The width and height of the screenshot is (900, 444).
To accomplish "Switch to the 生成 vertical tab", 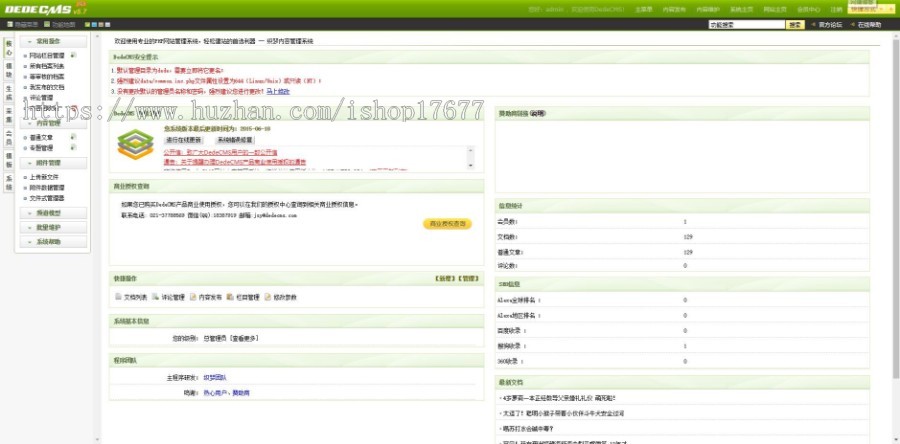I will pos(9,93).
